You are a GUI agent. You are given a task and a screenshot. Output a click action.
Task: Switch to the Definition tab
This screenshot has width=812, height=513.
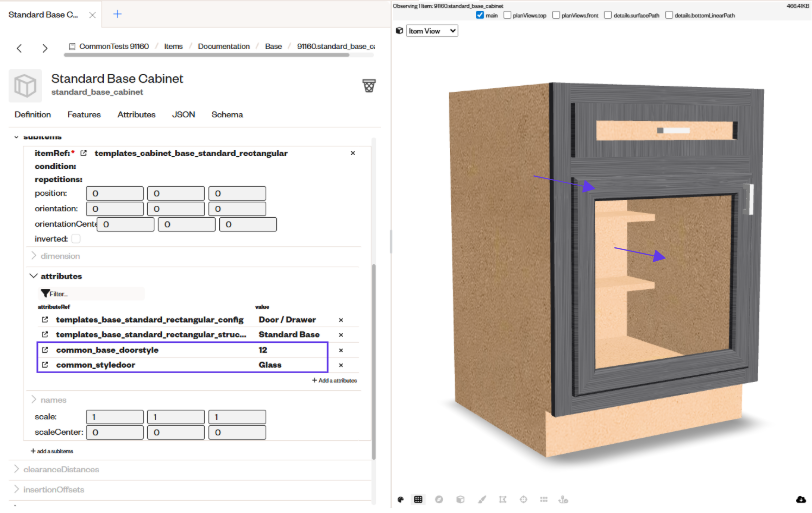pyautogui.click(x=33, y=114)
